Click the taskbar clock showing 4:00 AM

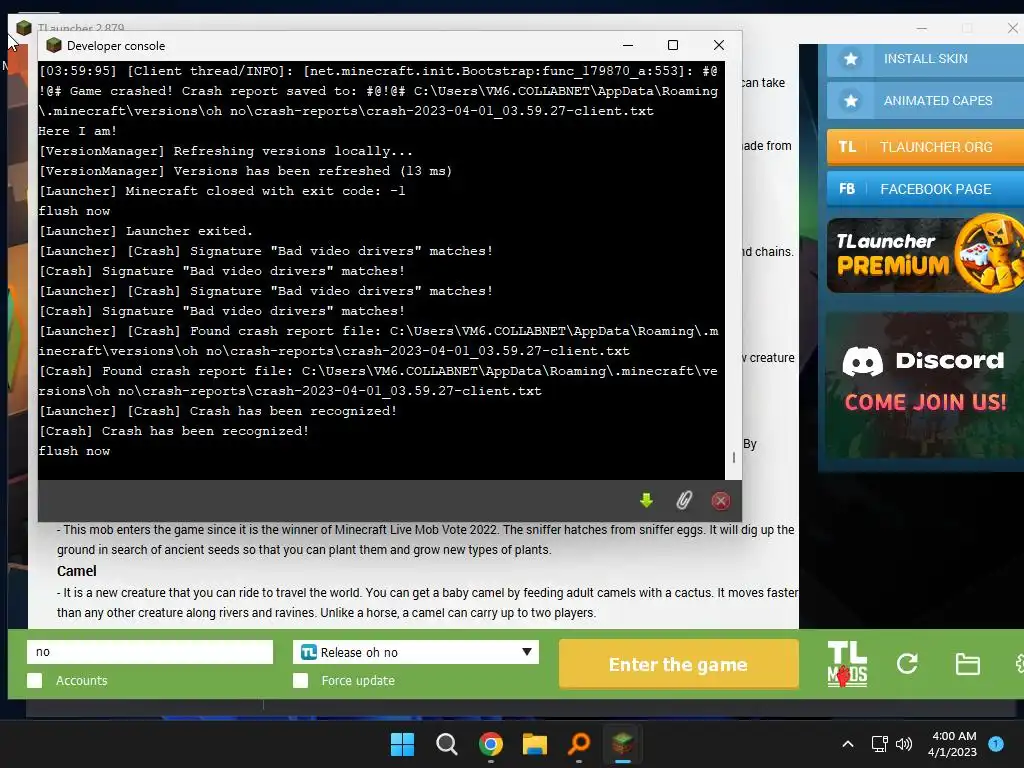[953, 744]
